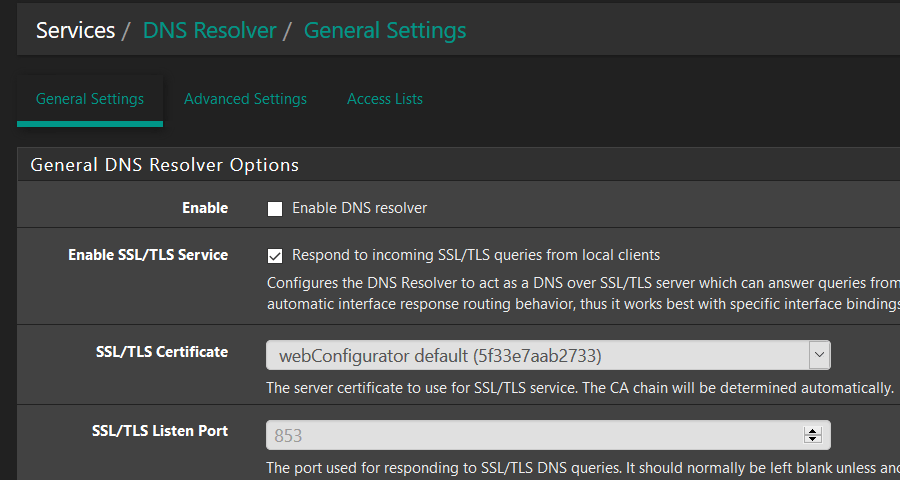900x480 pixels.
Task: Decrement the listen port with down arrow
Action: pos(813,439)
